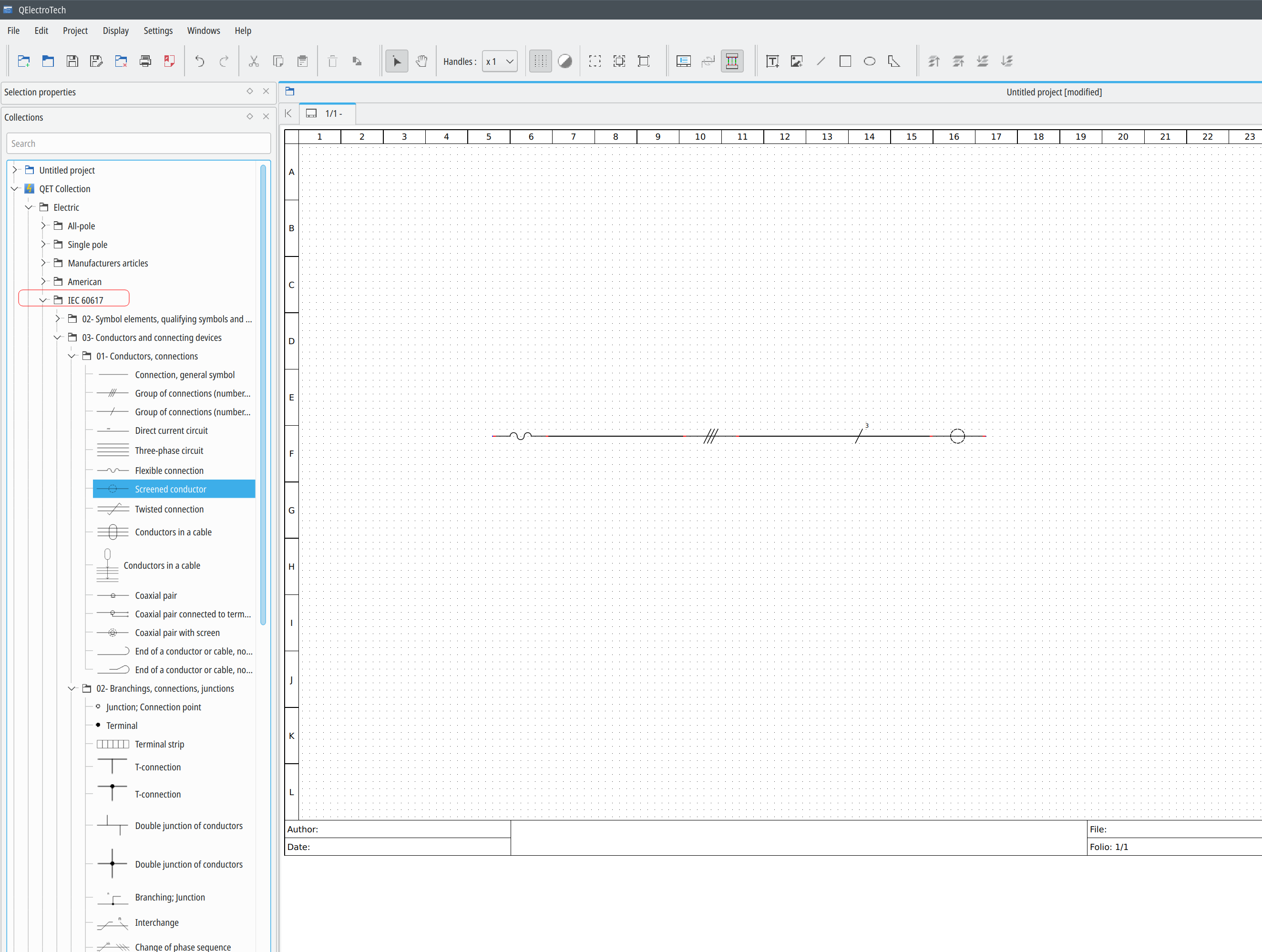Close the project via toolbar icon
Screen dimensions: 1262x952
point(121,61)
